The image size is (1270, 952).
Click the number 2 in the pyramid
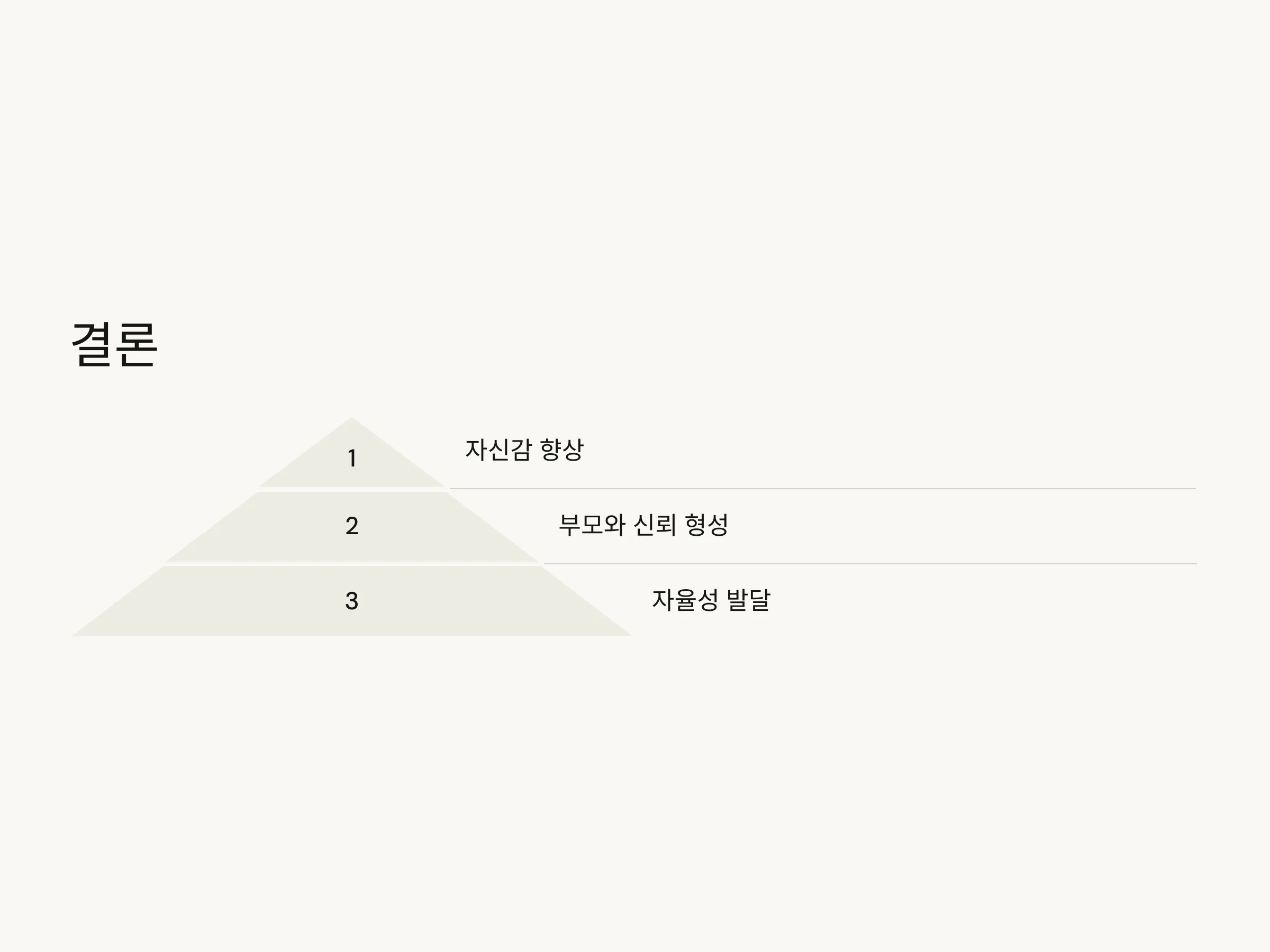click(352, 526)
